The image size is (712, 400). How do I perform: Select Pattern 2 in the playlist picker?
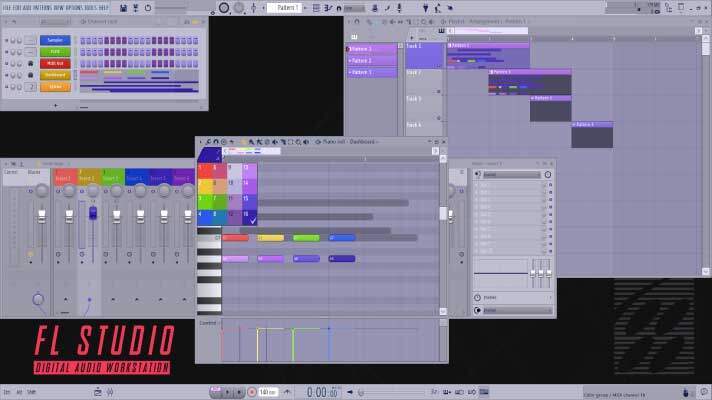pos(372,61)
